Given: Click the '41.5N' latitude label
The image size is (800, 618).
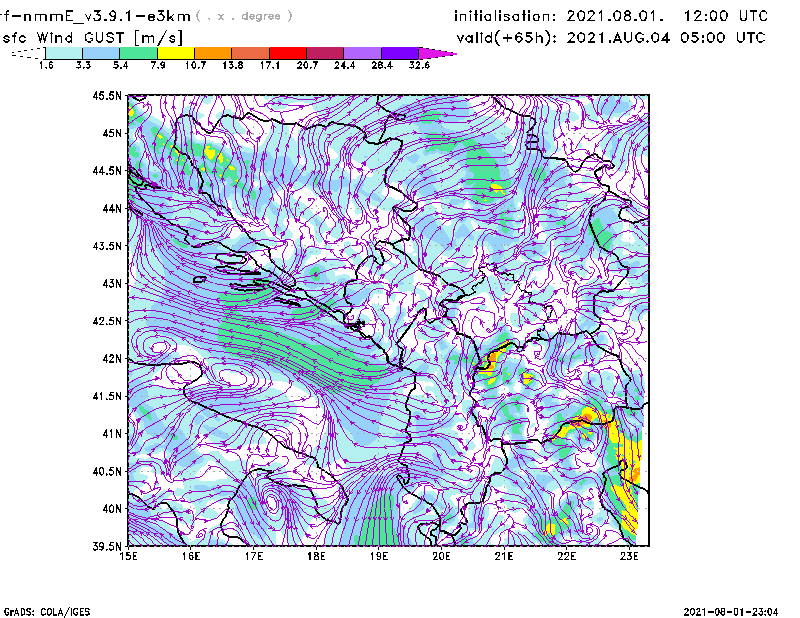Looking at the screenshot, I should click(107, 396).
